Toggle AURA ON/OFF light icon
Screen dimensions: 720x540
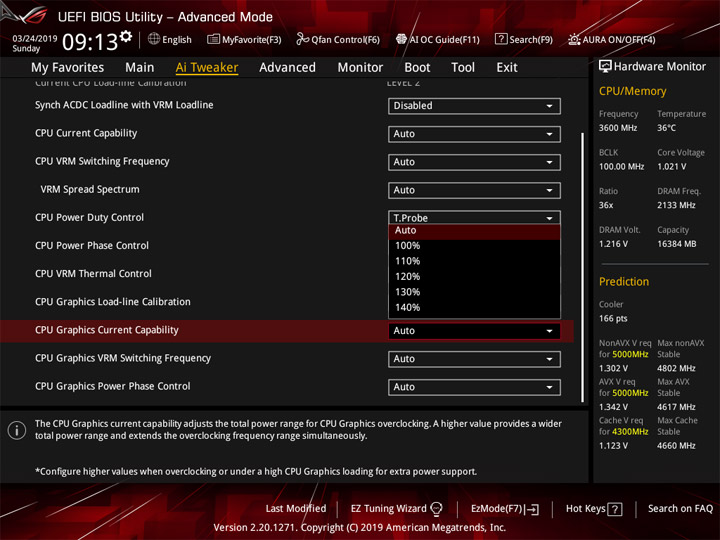coord(574,39)
